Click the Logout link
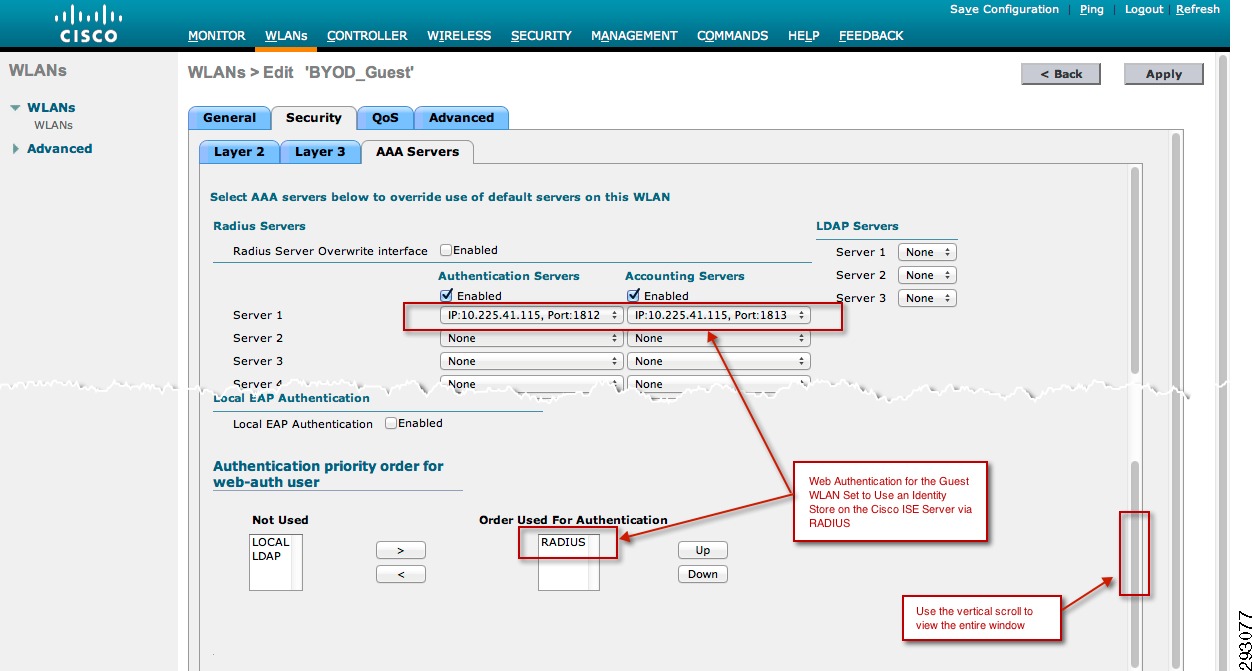The width and height of the screenshot is (1252, 671). (1144, 9)
